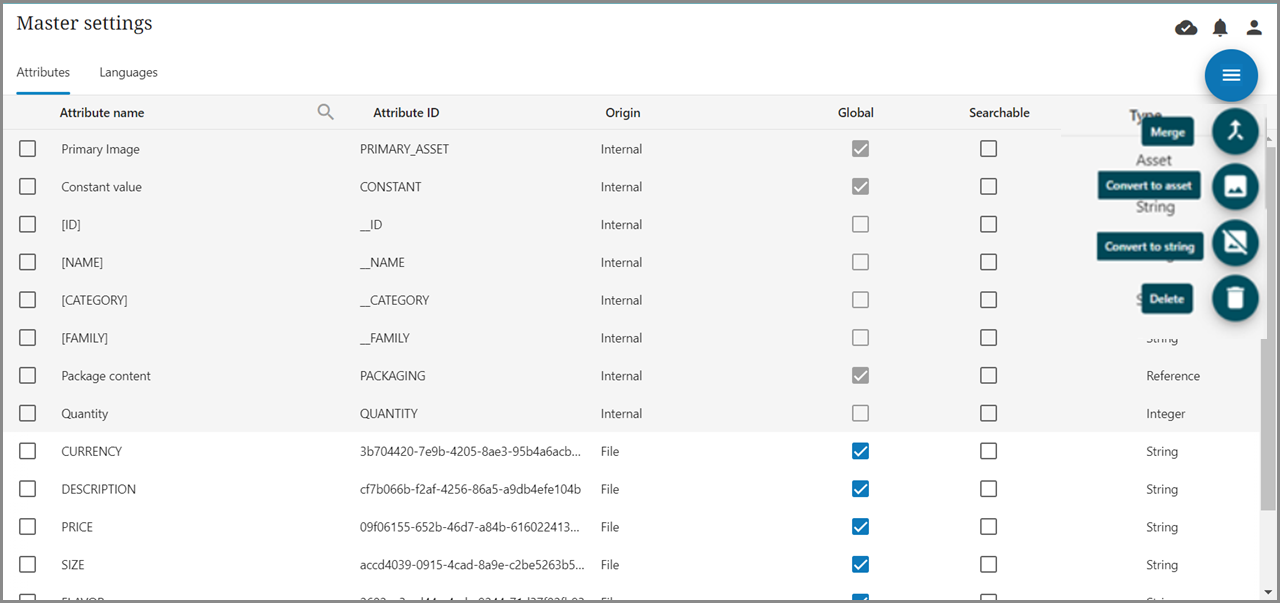Open the user account profile icon
The height and width of the screenshot is (603, 1280).
click(x=1254, y=28)
